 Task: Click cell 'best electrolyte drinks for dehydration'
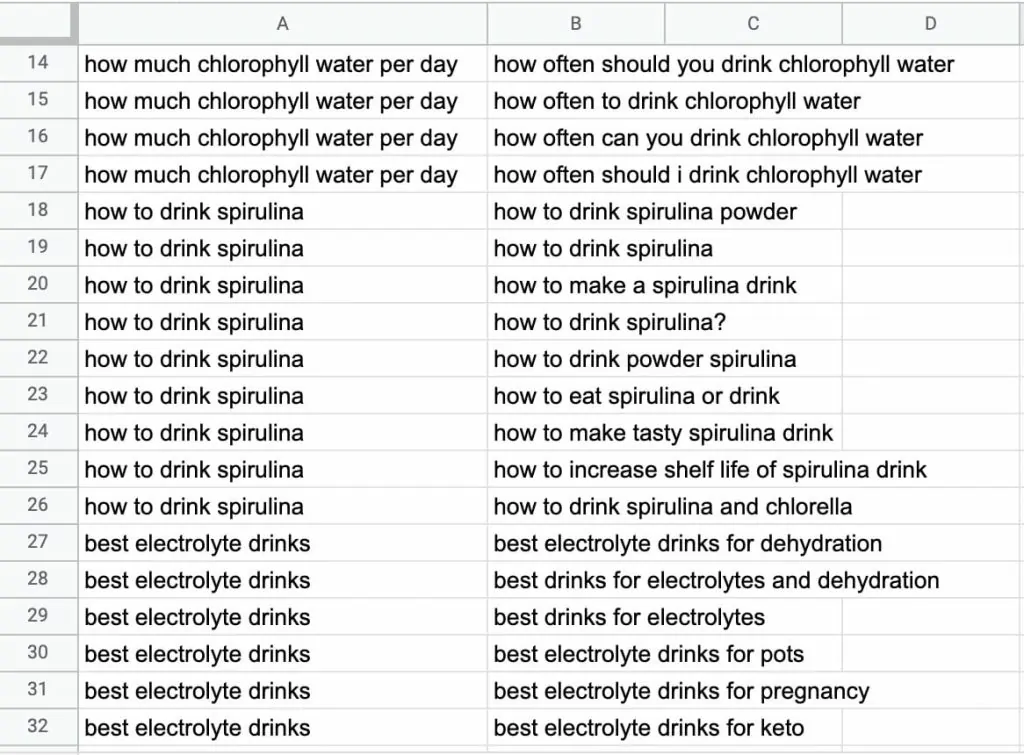(688, 543)
